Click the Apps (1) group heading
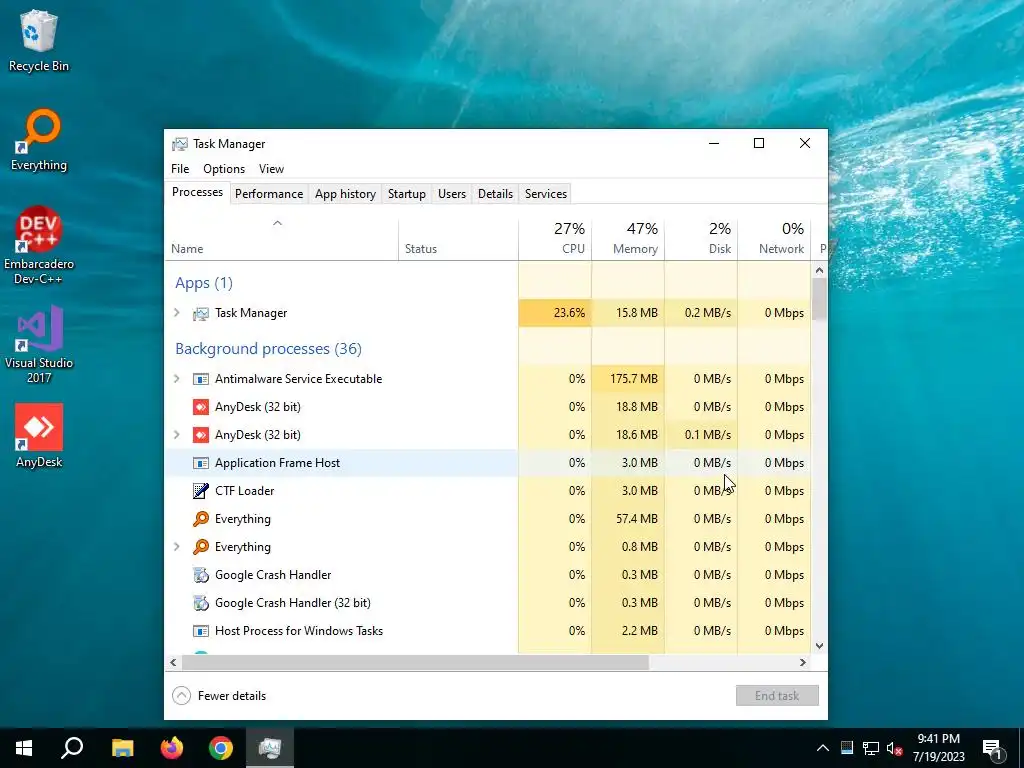 tap(204, 283)
